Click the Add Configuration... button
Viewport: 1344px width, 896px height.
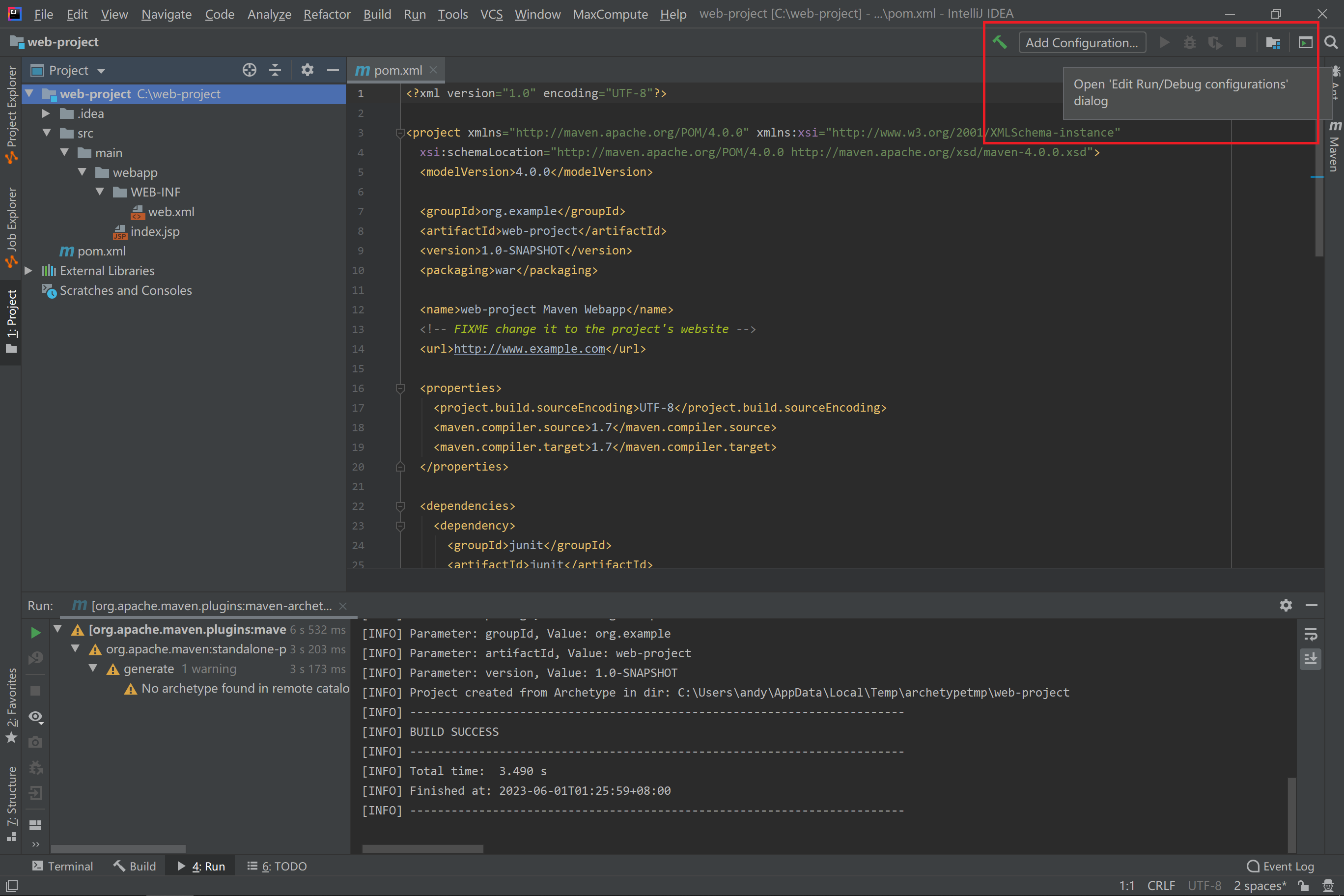[x=1082, y=43]
